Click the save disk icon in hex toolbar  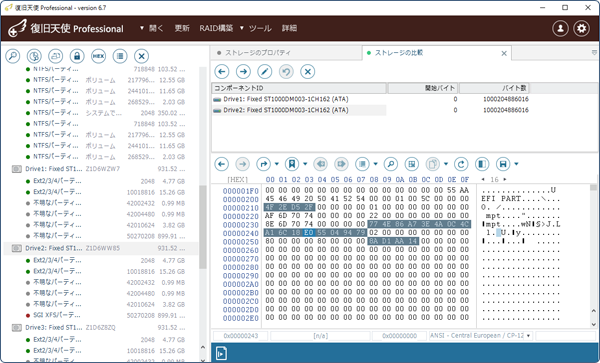[503, 164]
